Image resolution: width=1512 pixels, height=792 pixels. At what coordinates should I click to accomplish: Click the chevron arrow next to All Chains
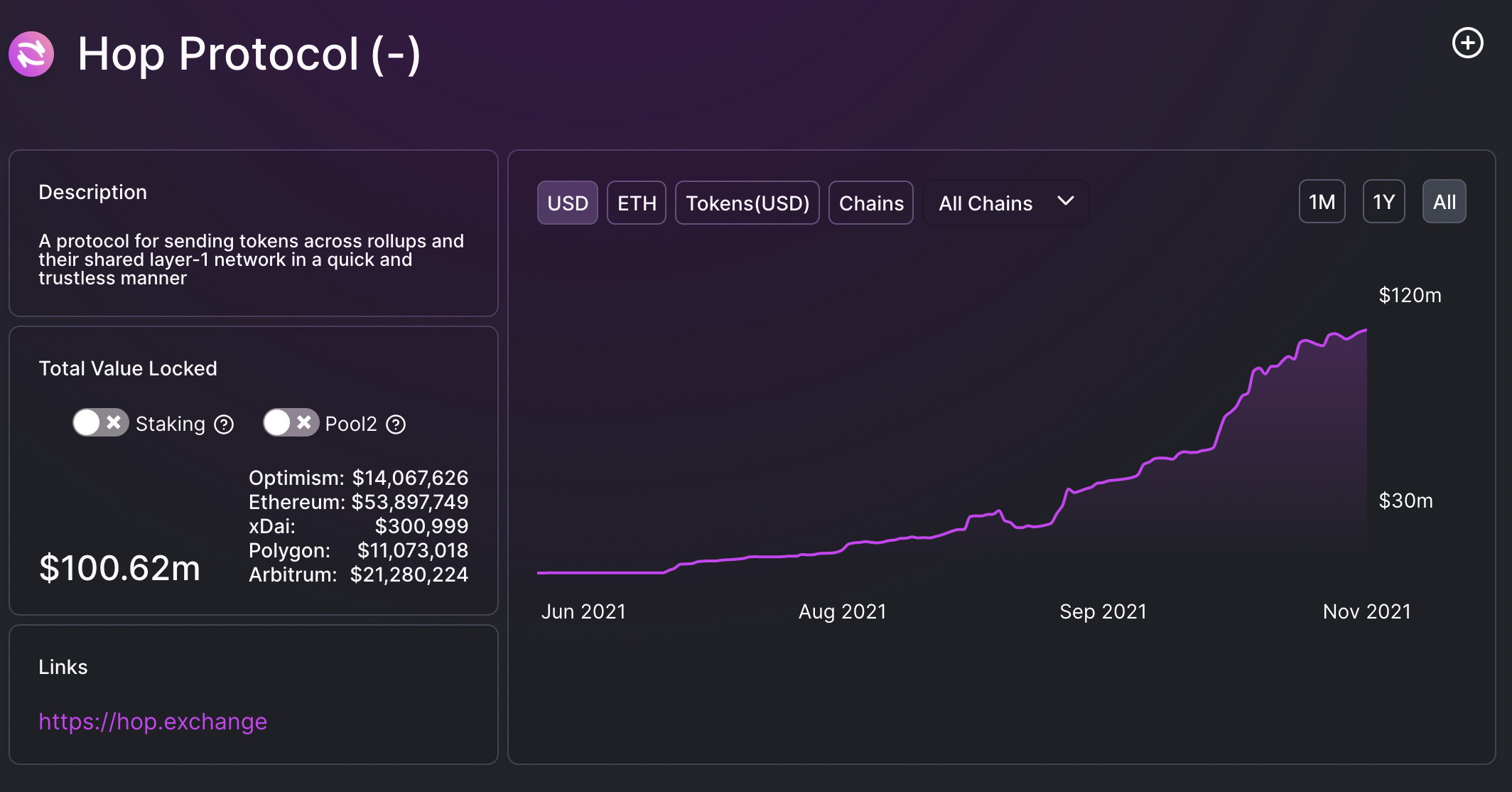[1065, 201]
